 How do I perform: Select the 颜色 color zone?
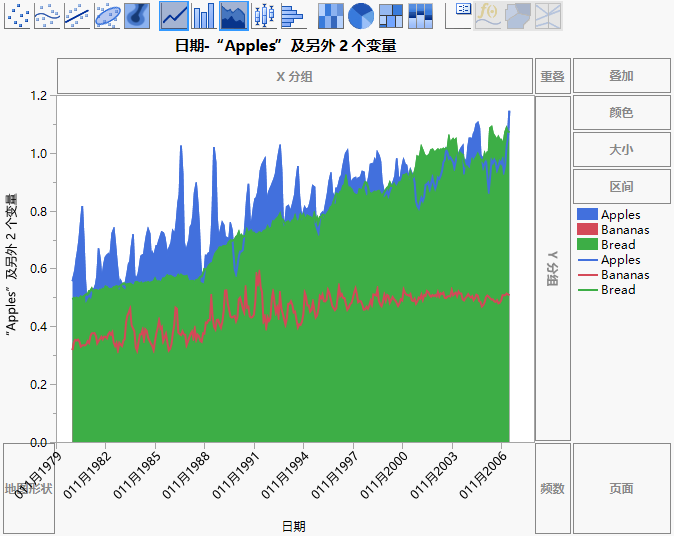621,113
